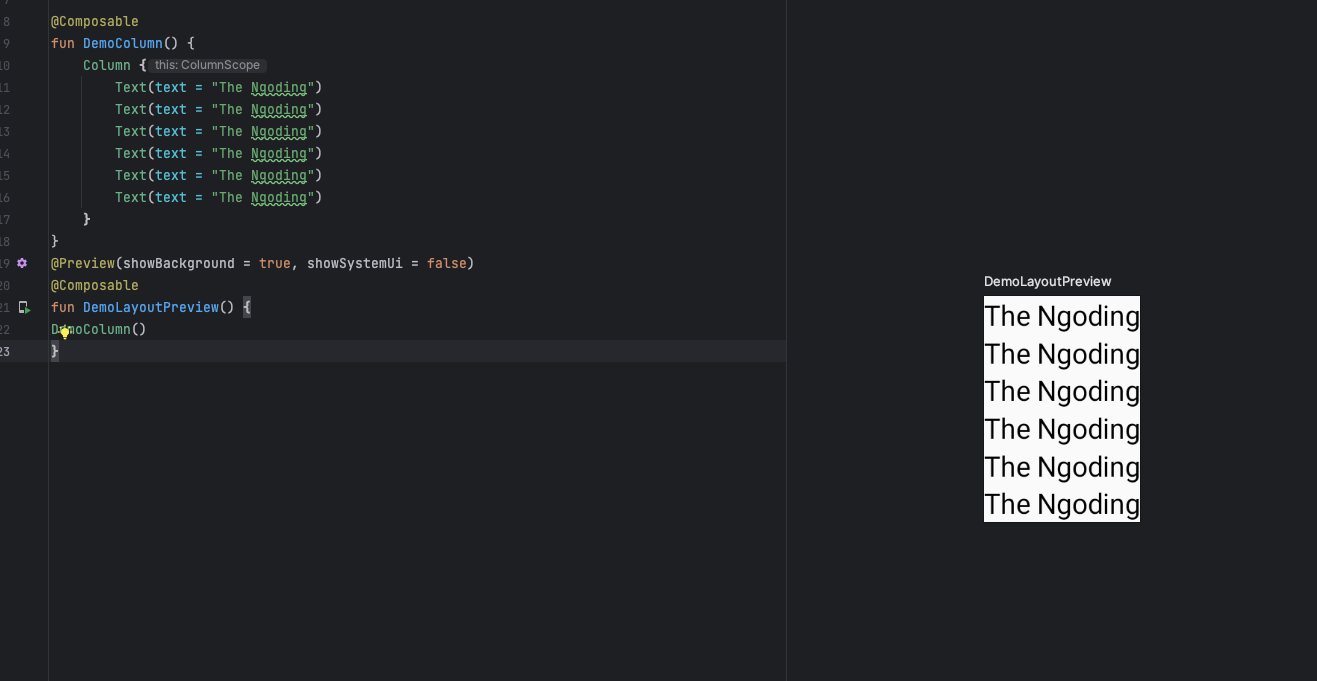This screenshot has height=681, width=1317.
Task: Click the @Composable annotation above DemoColumn
Action: (95, 21)
